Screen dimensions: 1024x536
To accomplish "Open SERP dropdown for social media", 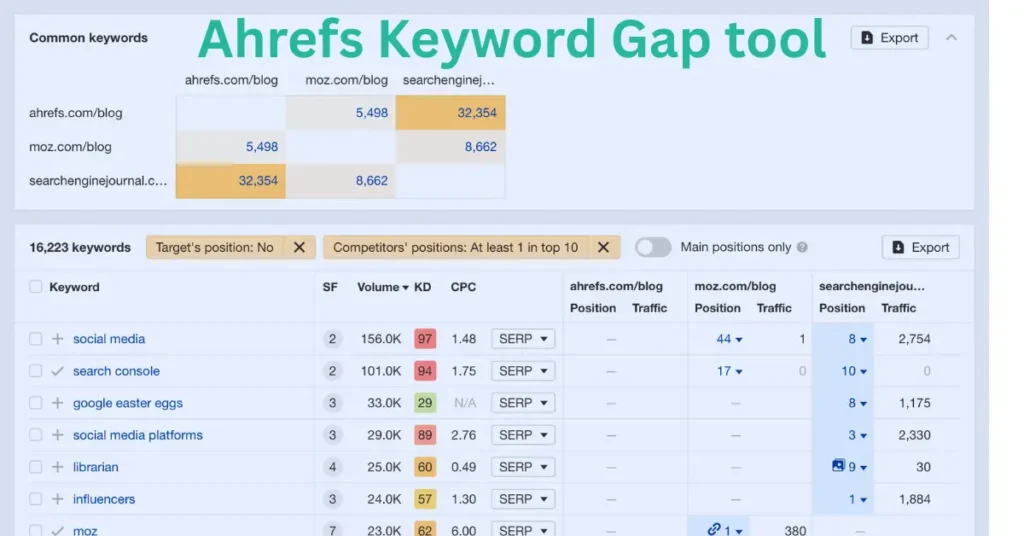I will (x=523, y=339).
